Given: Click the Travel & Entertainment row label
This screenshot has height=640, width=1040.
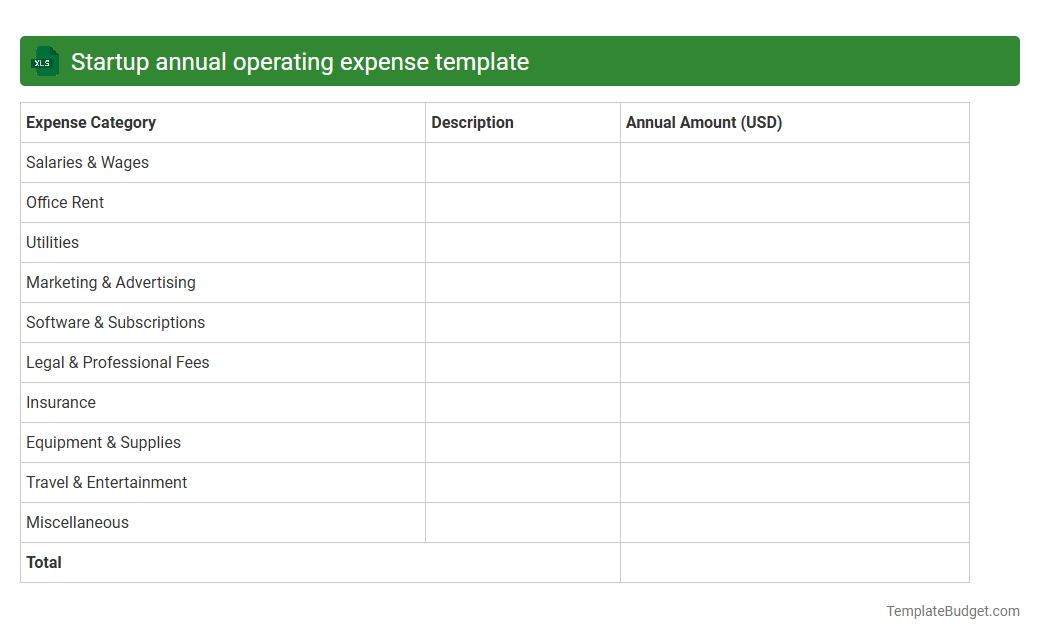Looking at the screenshot, I should 106,482.
